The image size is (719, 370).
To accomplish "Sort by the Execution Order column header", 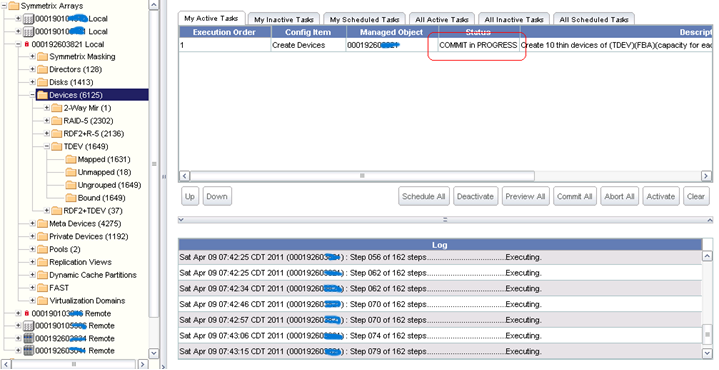I will click(x=225, y=32).
